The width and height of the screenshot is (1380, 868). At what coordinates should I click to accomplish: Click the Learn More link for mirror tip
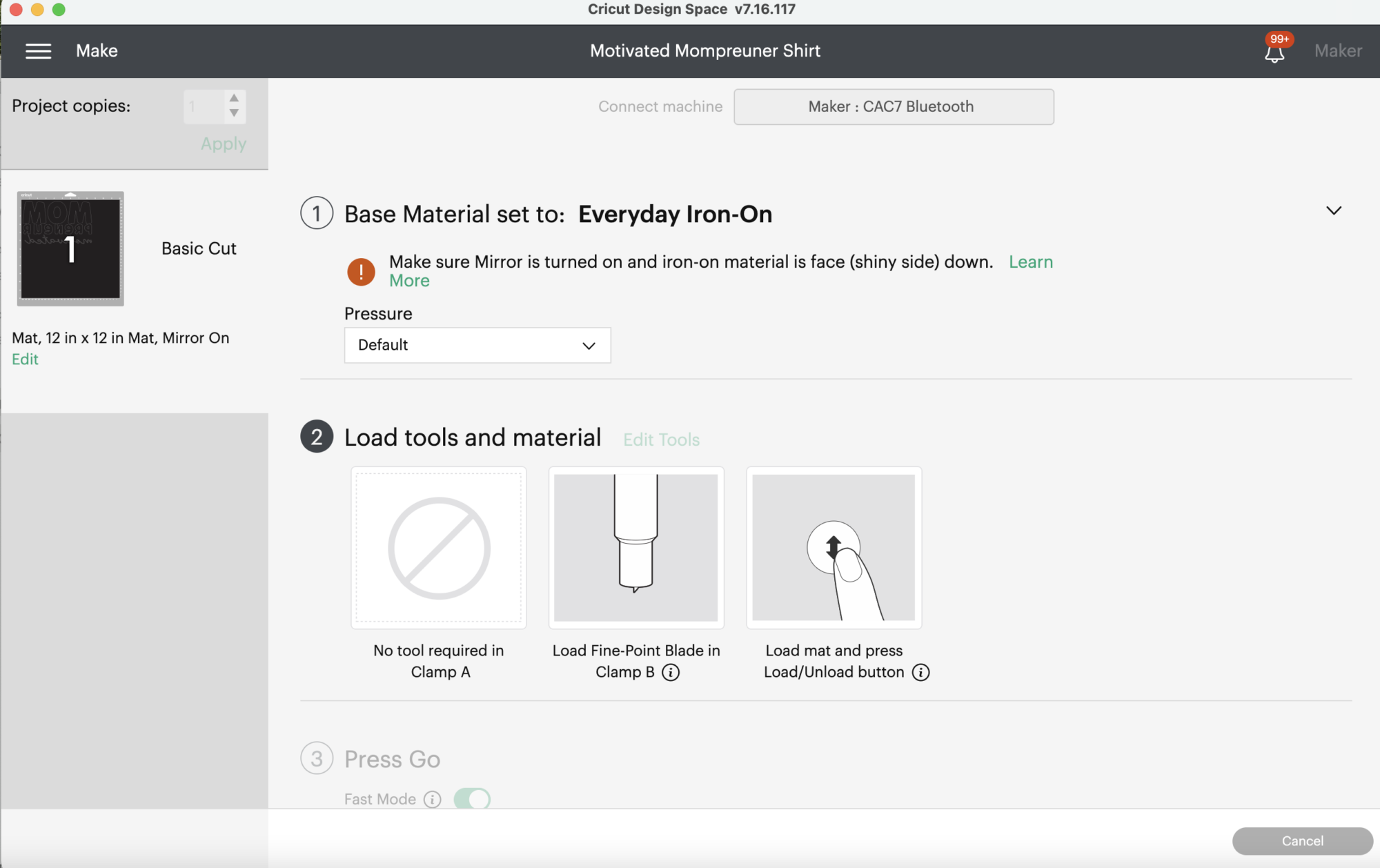[1031, 261]
